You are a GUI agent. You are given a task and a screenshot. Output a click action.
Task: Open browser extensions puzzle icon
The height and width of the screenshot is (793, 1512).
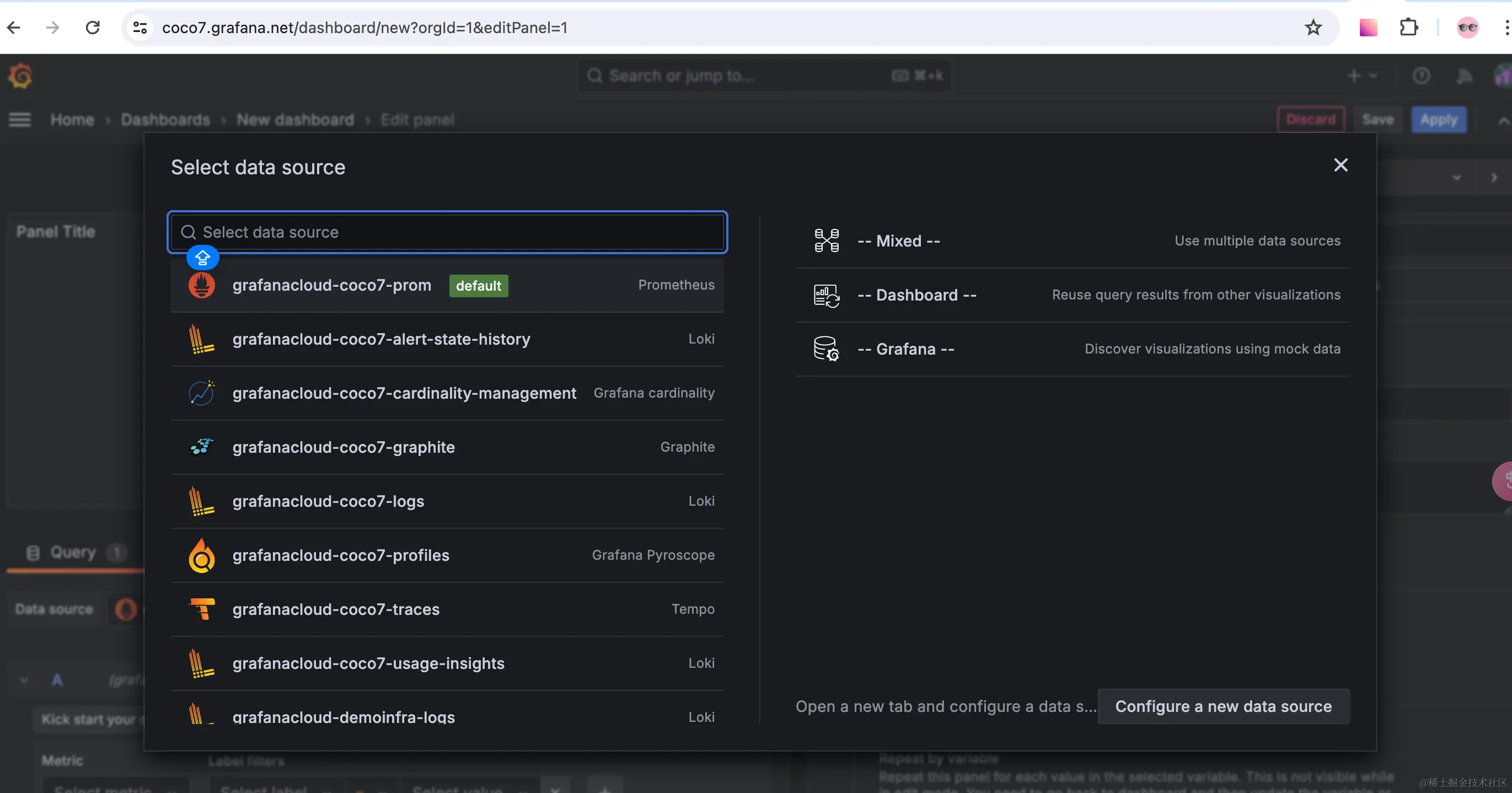(1409, 28)
